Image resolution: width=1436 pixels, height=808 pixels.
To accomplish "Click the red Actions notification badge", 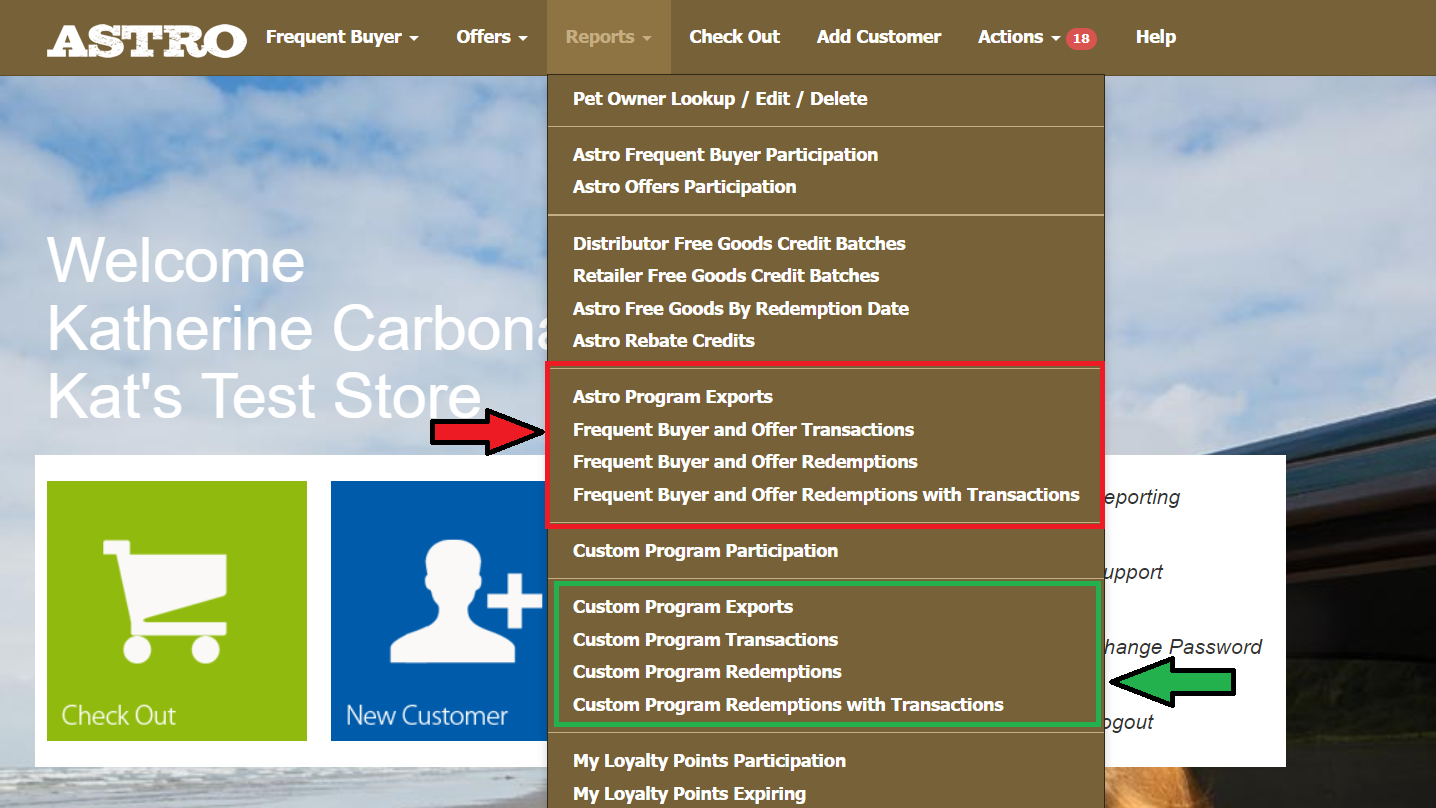I will pyautogui.click(x=1081, y=38).
